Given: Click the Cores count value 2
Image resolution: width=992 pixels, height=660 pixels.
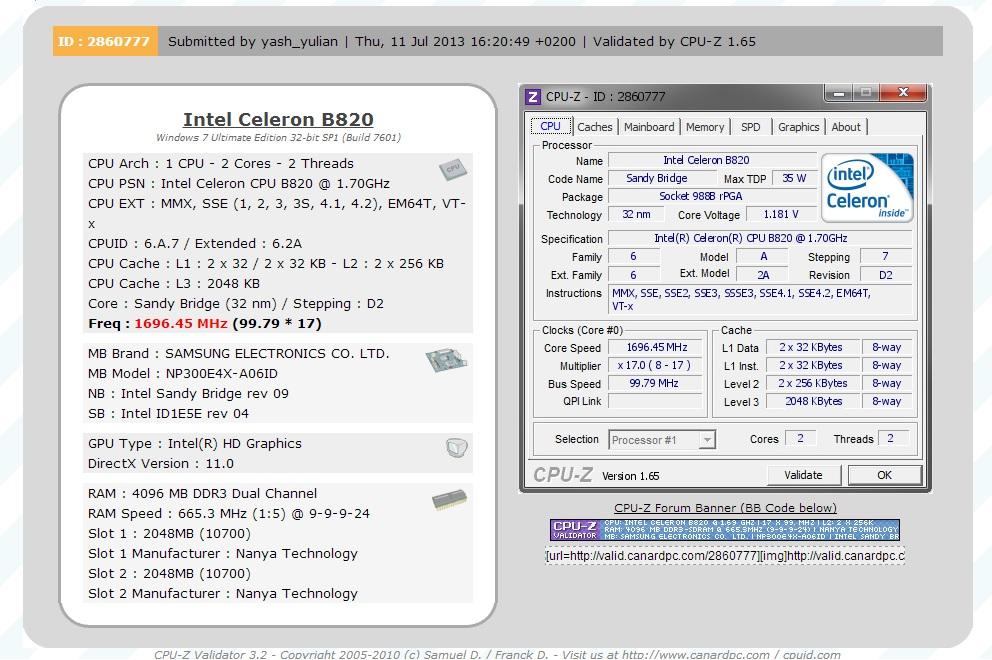Looking at the screenshot, I should point(800,438).
